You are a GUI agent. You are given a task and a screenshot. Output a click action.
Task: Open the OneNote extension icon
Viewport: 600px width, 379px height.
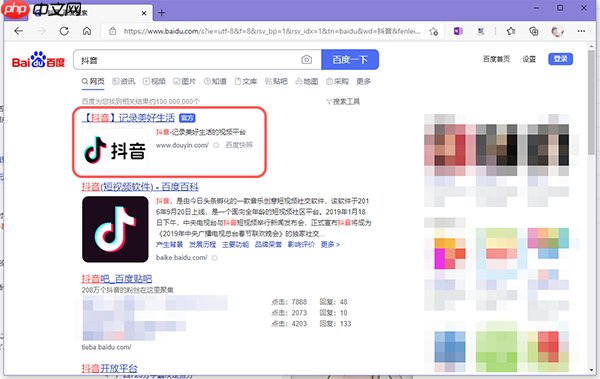pos(458,31)
